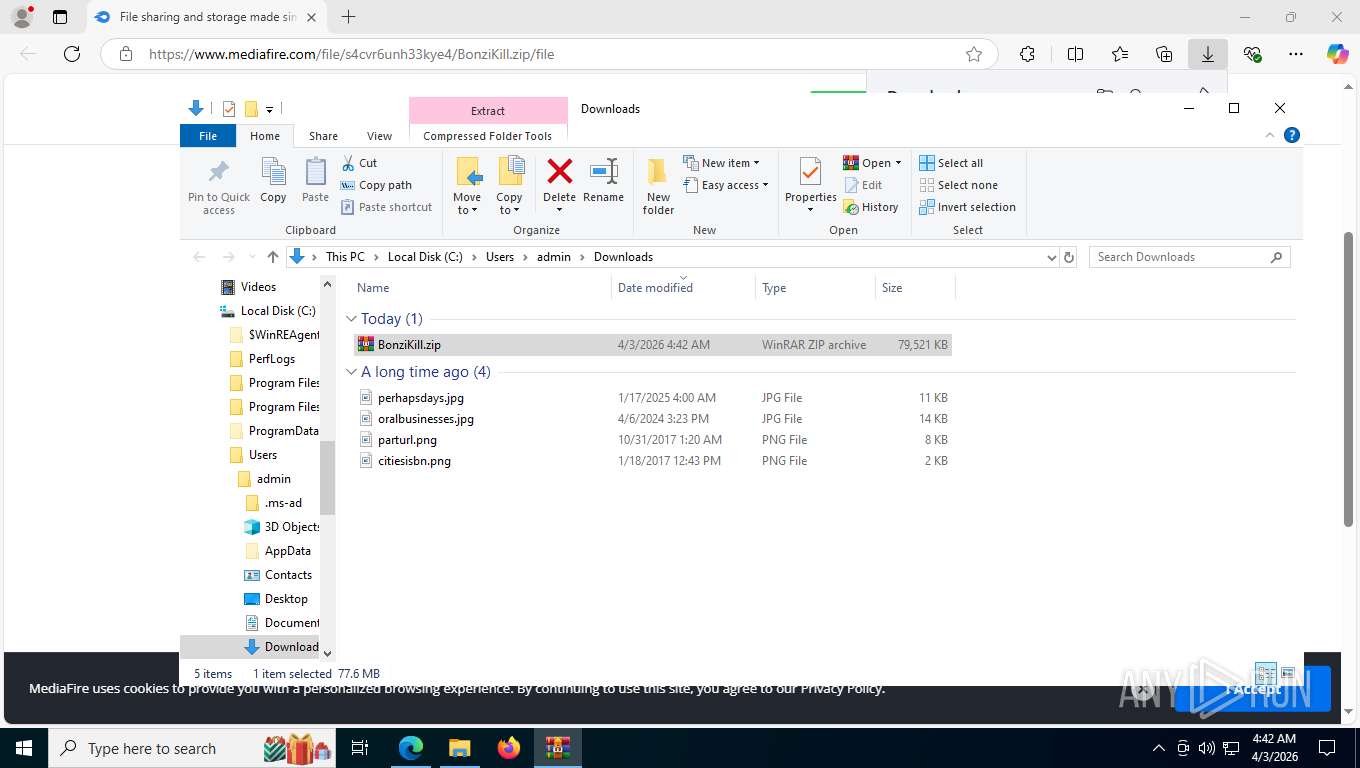The width and height of the screenshot is (1360, 768).
Task: Click Select none in ribbon
Action: pyautogui.click(x=958, y=185)
